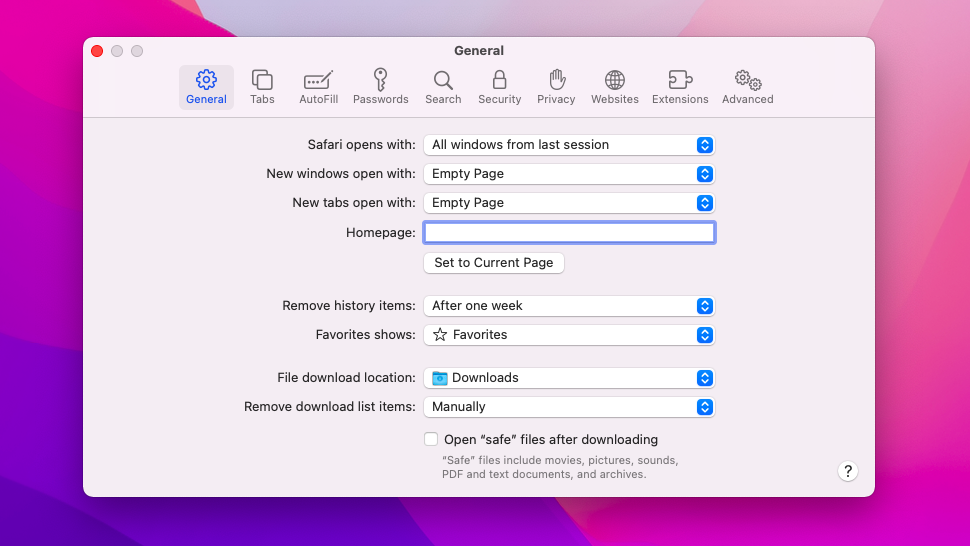Click the 'File download location:' label
970x546 pixels.
(x=346, y=378)
